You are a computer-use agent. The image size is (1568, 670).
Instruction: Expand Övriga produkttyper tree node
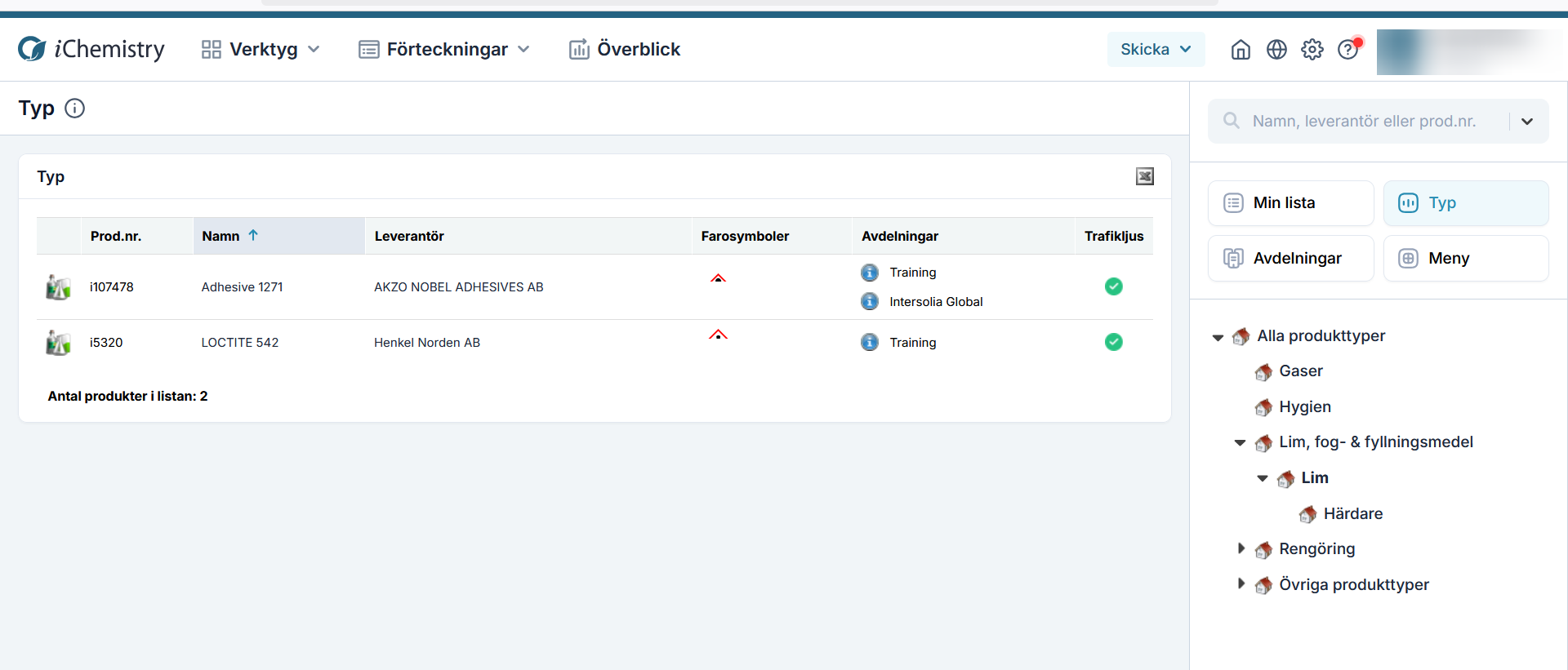click(x=1241, y=583)
